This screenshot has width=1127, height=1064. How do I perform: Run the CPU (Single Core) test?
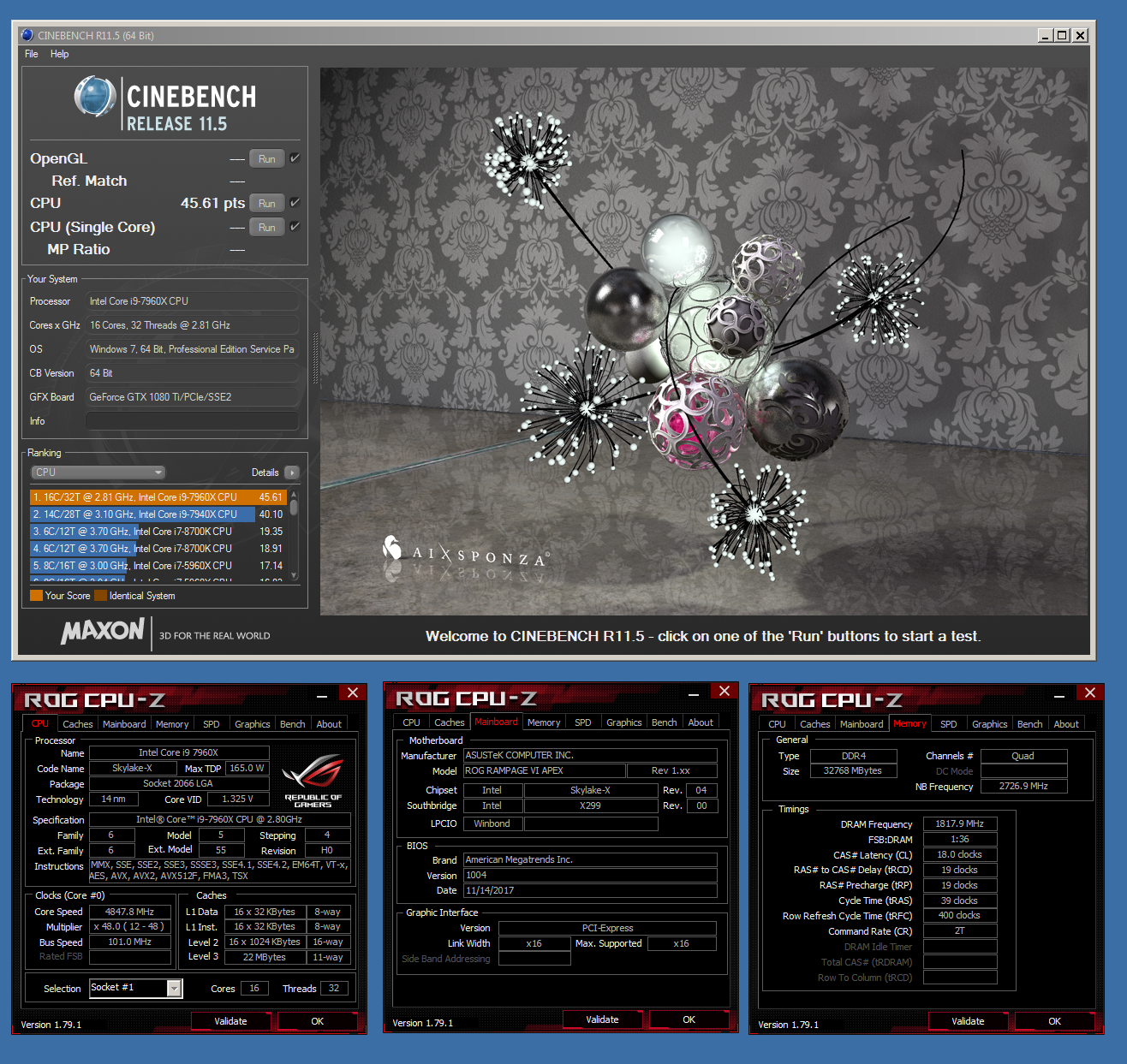click(267, 228)
